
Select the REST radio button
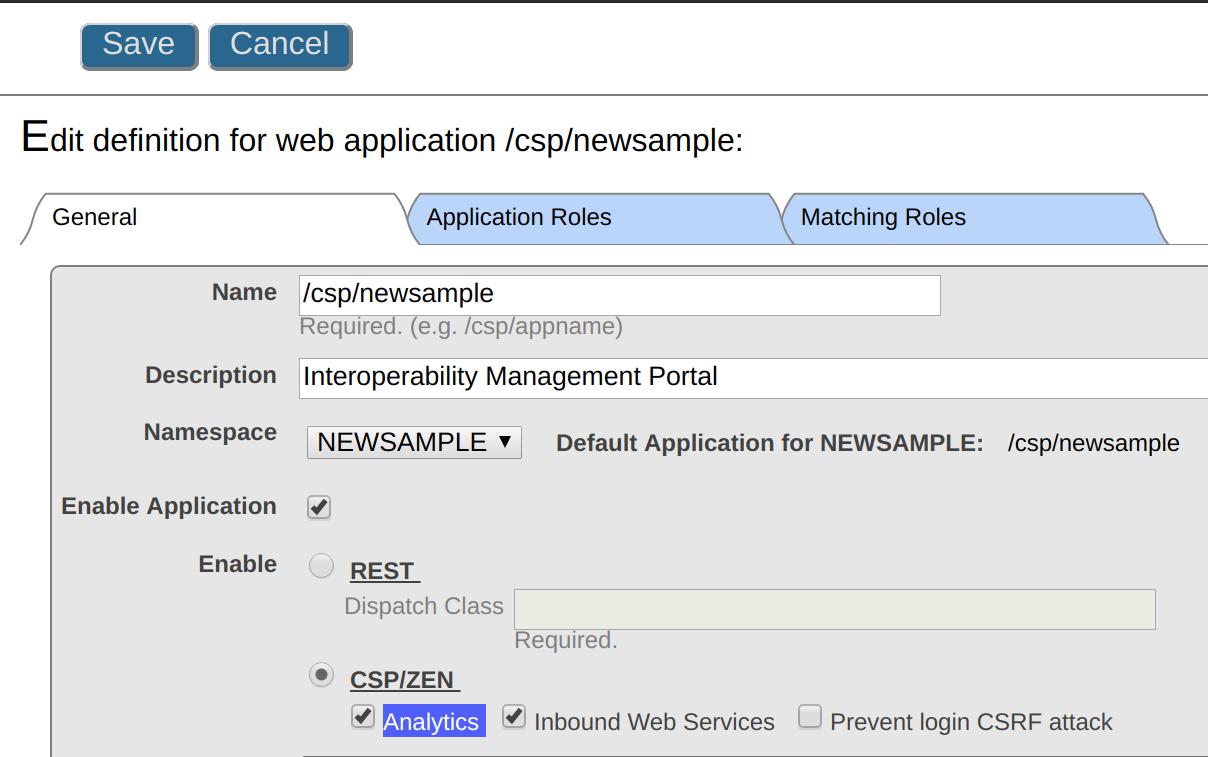(321, 567)
